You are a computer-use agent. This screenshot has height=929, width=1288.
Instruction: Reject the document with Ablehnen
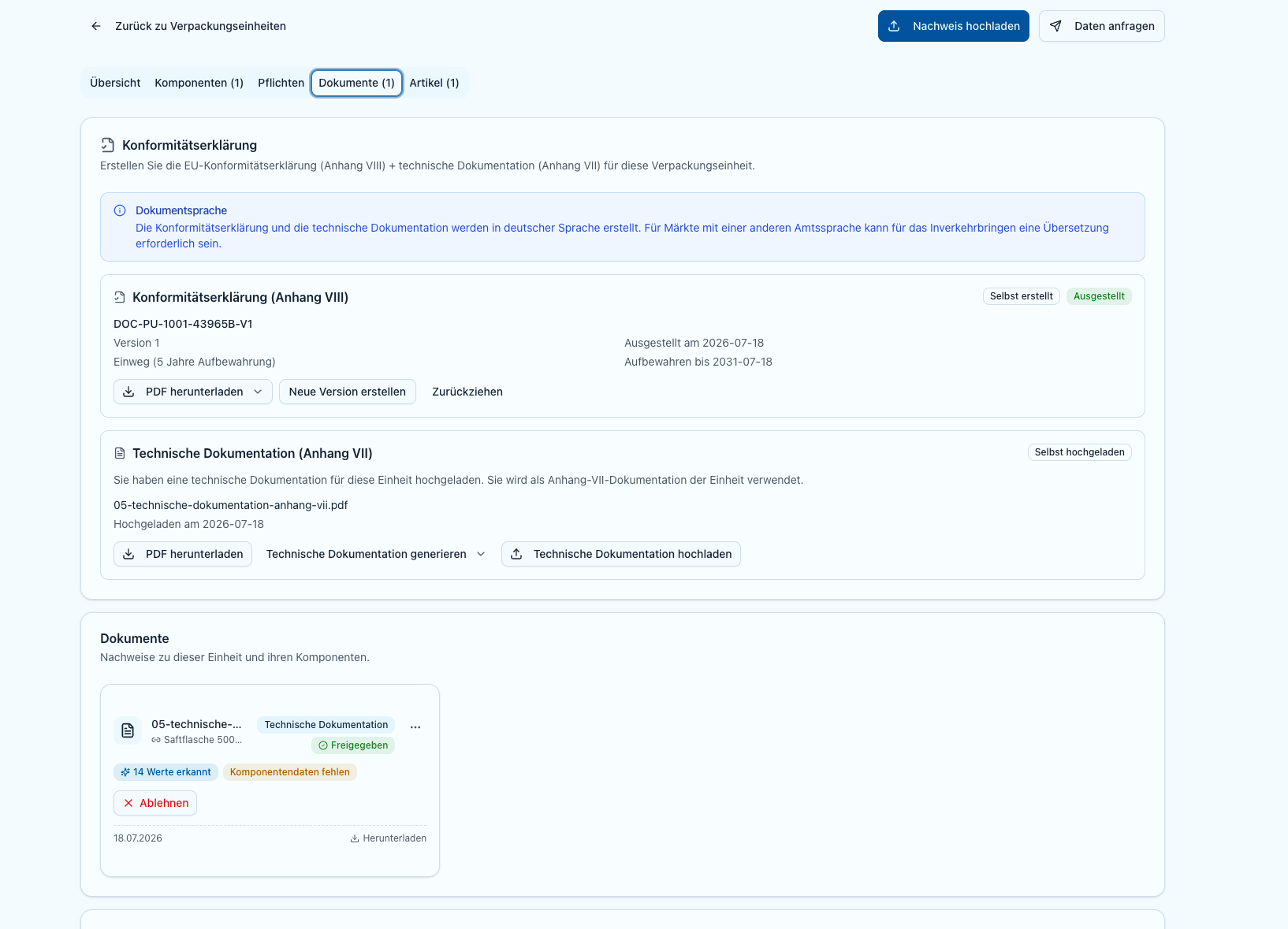[x=155, y=803]
